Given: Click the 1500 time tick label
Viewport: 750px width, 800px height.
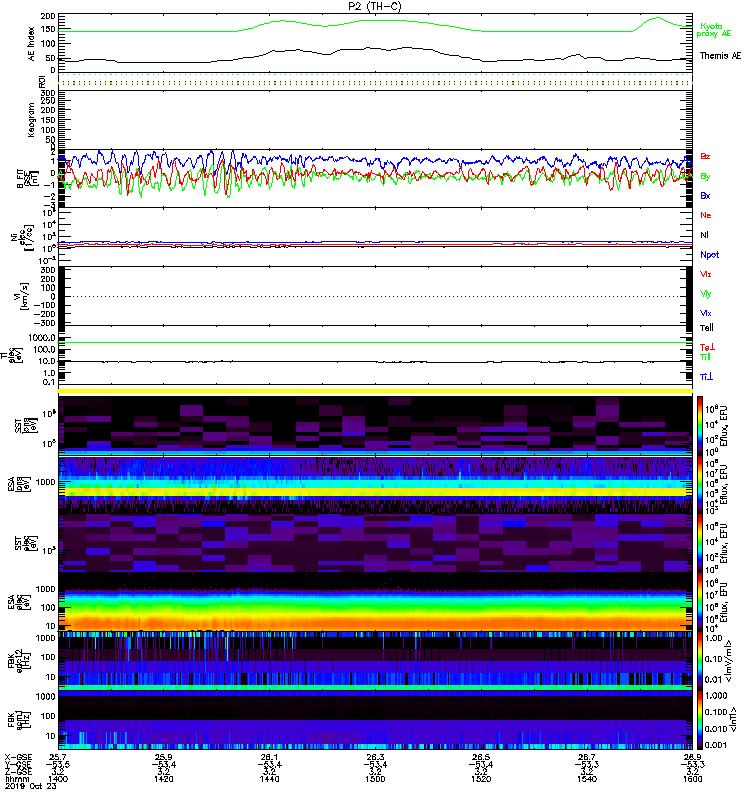Looking at the screenshot, I should coord(375,779).
